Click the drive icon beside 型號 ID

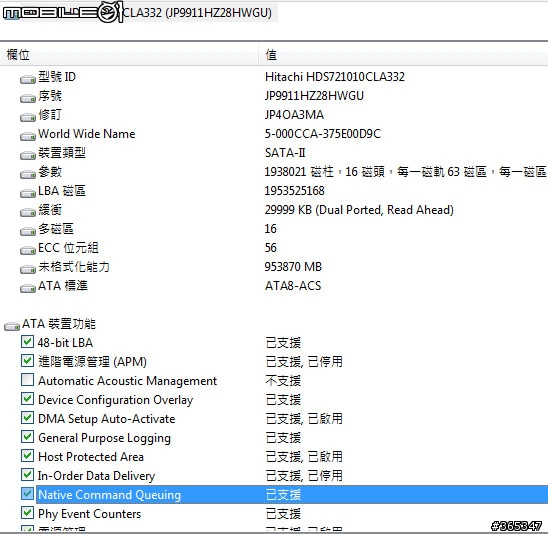[28, 80]
